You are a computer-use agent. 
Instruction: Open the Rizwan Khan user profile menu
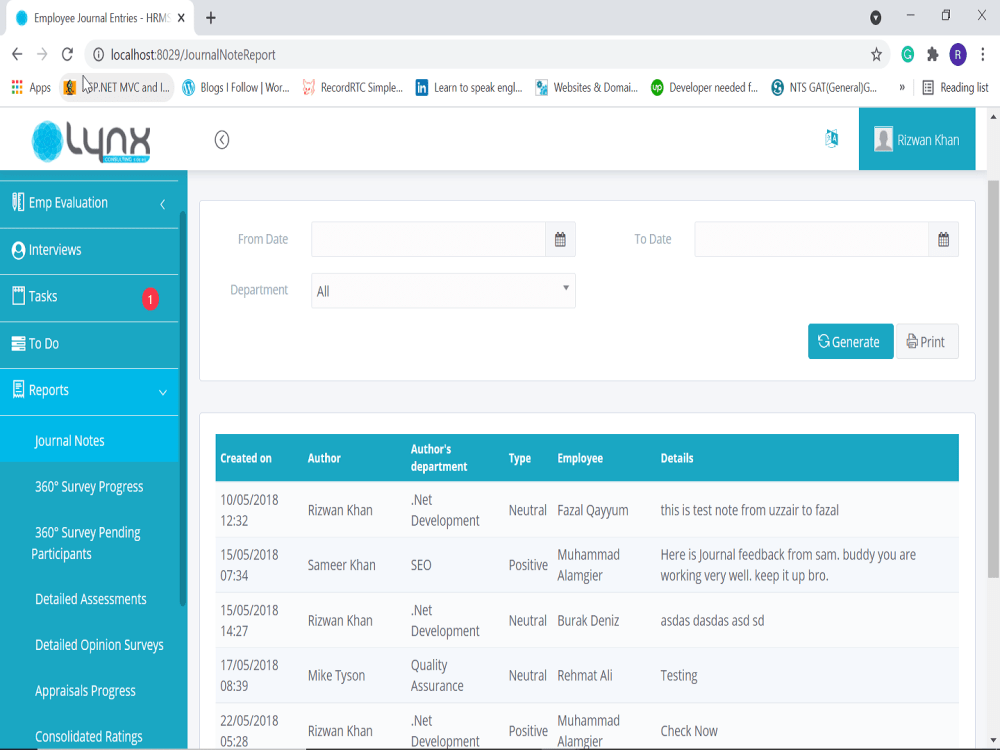(x=916, y=139)
